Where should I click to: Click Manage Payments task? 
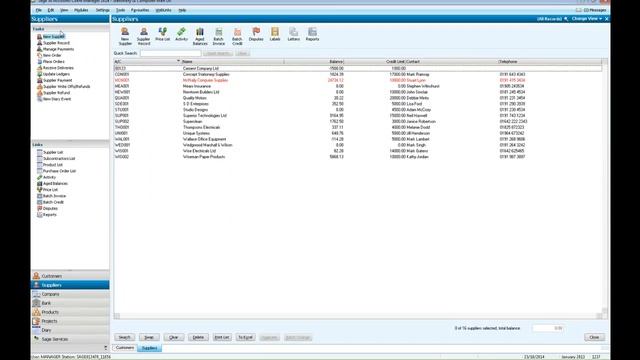point(56,49)
